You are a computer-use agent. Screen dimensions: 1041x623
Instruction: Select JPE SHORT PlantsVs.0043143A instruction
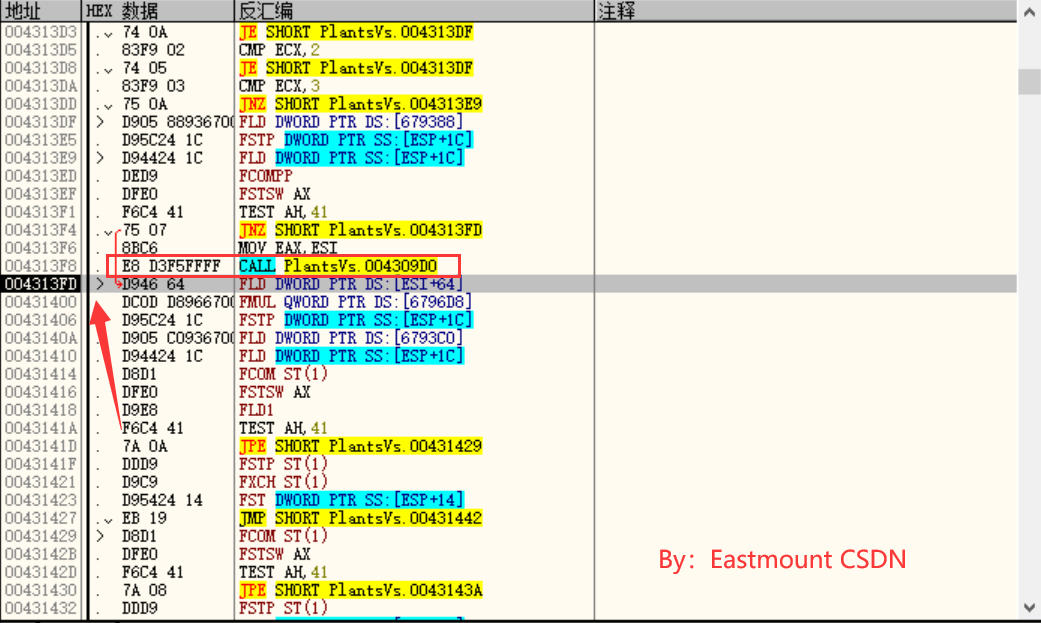point(360,590)
